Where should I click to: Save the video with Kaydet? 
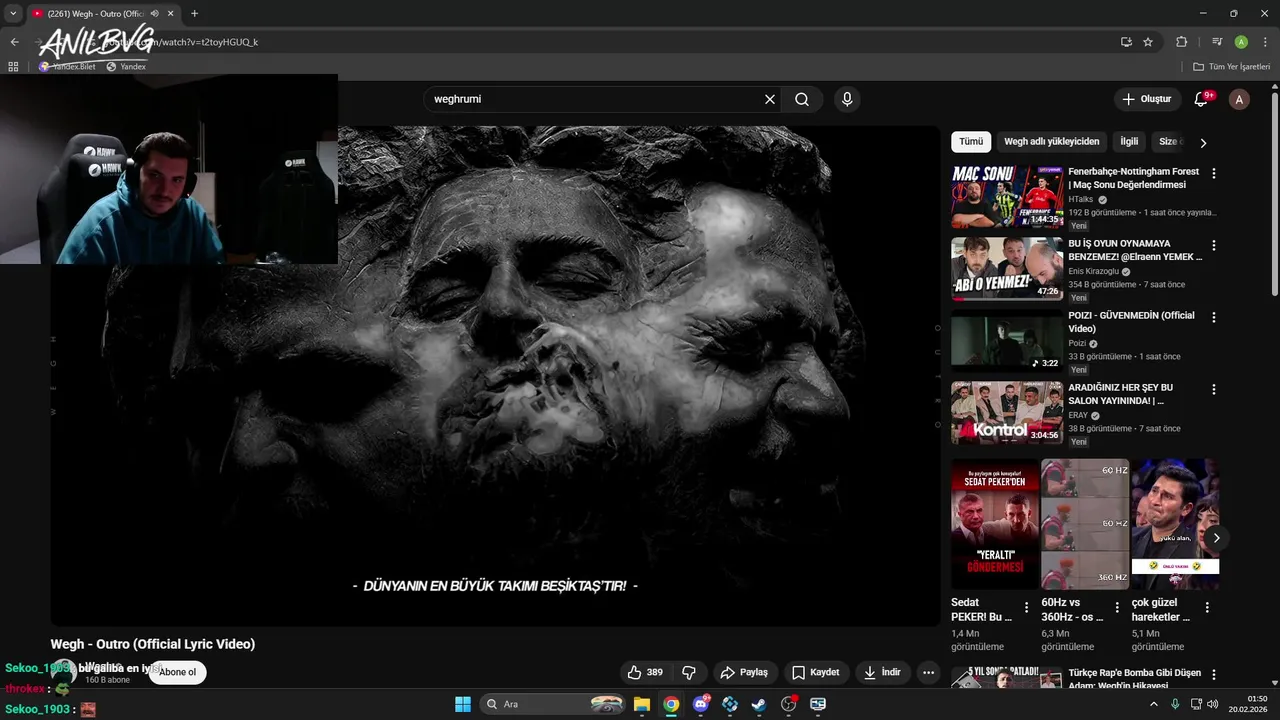[815, 673]
